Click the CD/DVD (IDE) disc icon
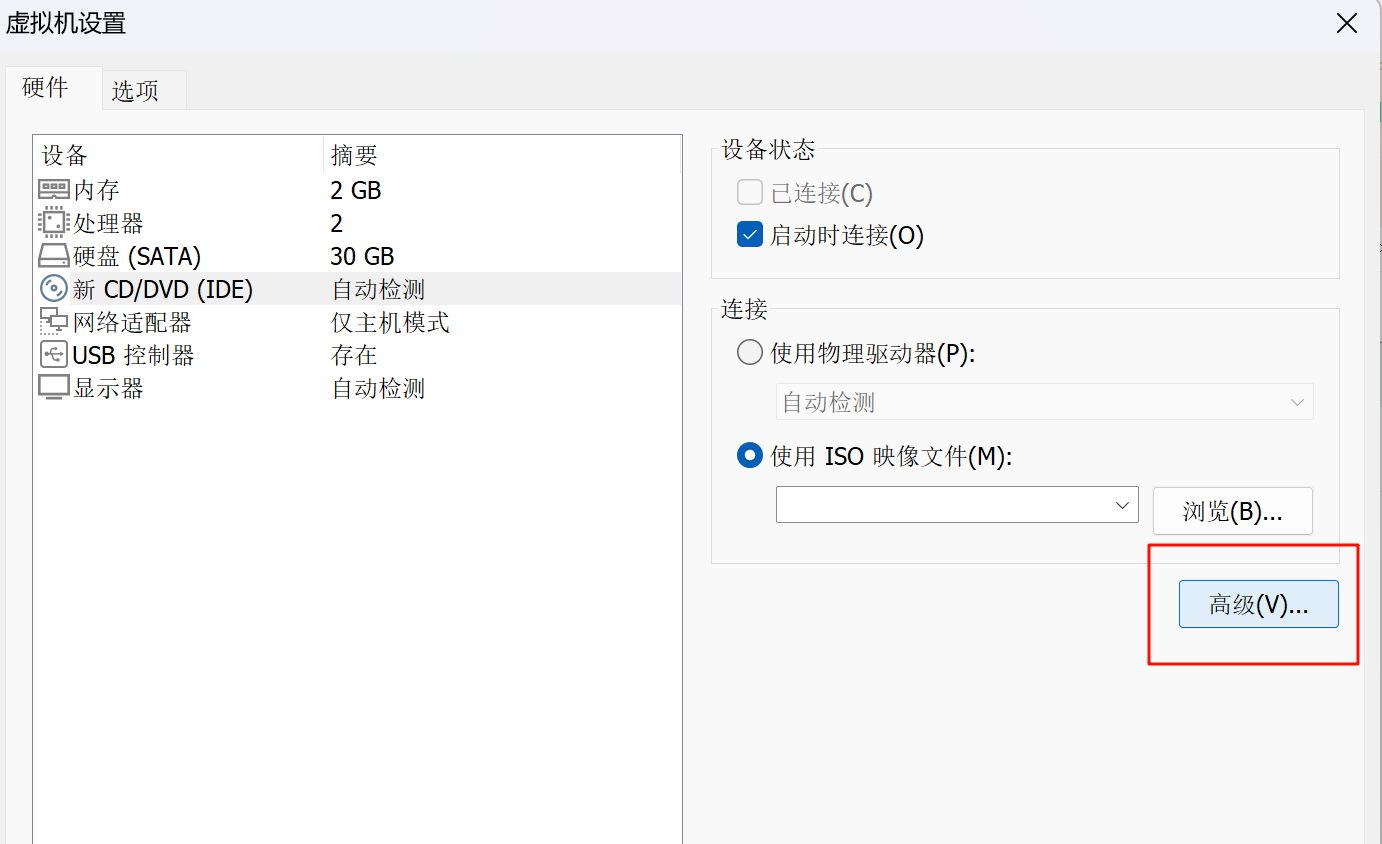The width and height of the screenshot is (1382, 844). (x=54, y=289)
